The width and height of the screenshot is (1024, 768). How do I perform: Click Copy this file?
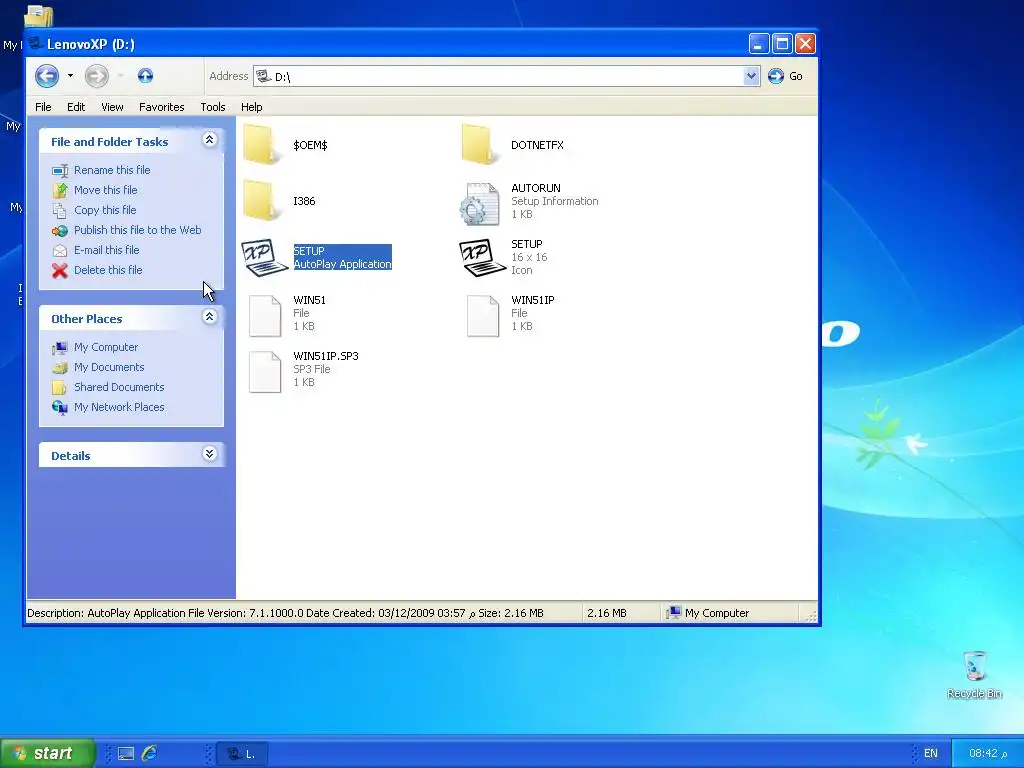tap(105, 210)
